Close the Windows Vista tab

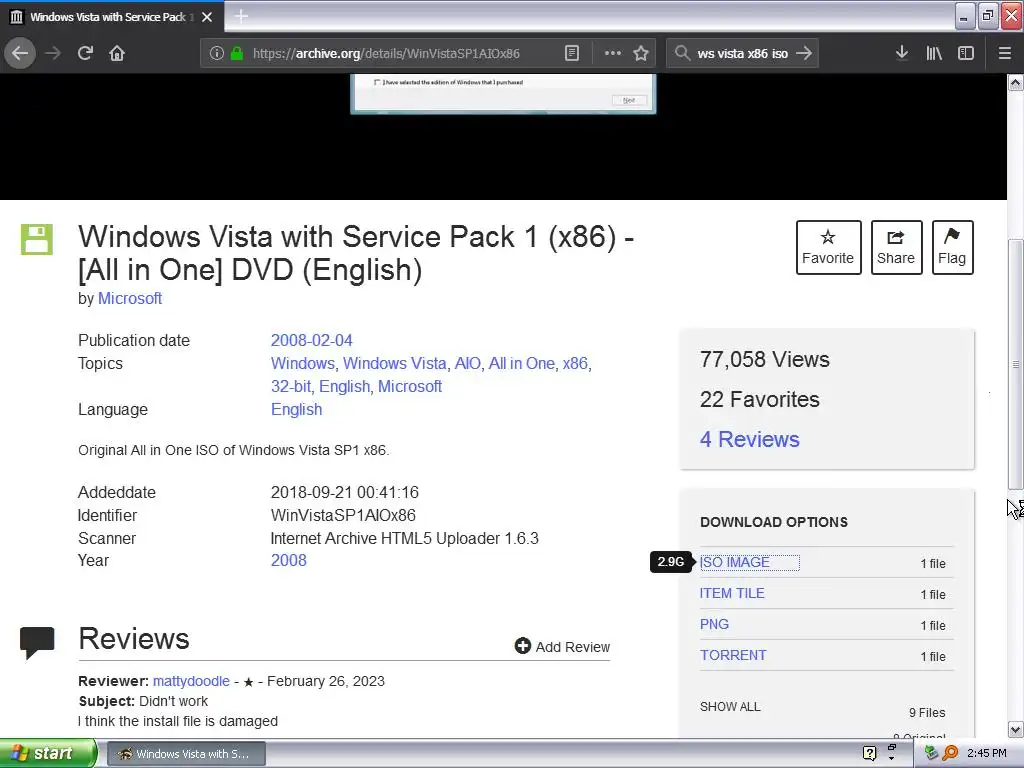[x=207, y=17]
